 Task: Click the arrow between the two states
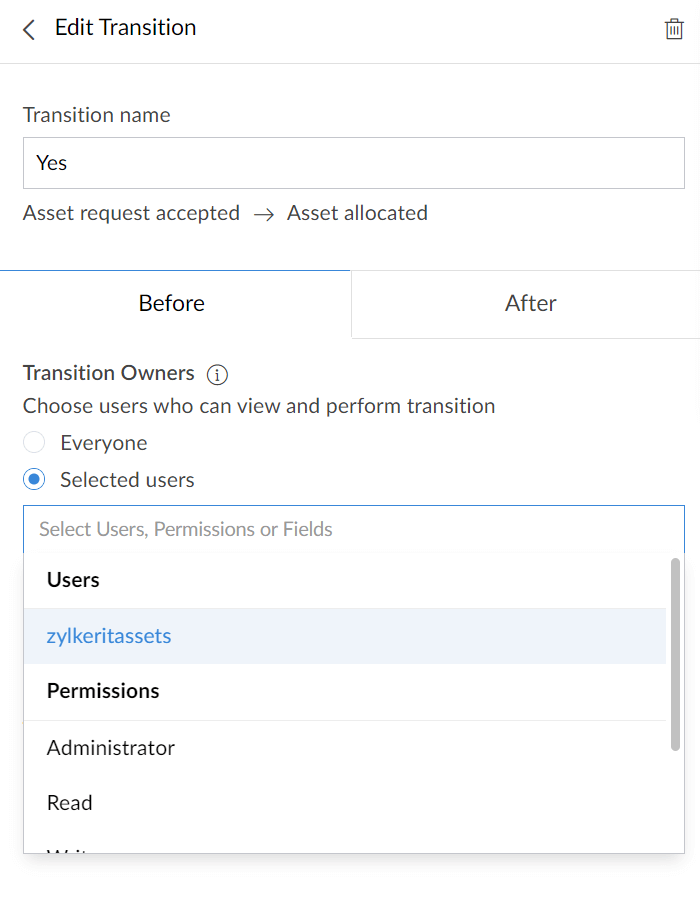[264, 215]
